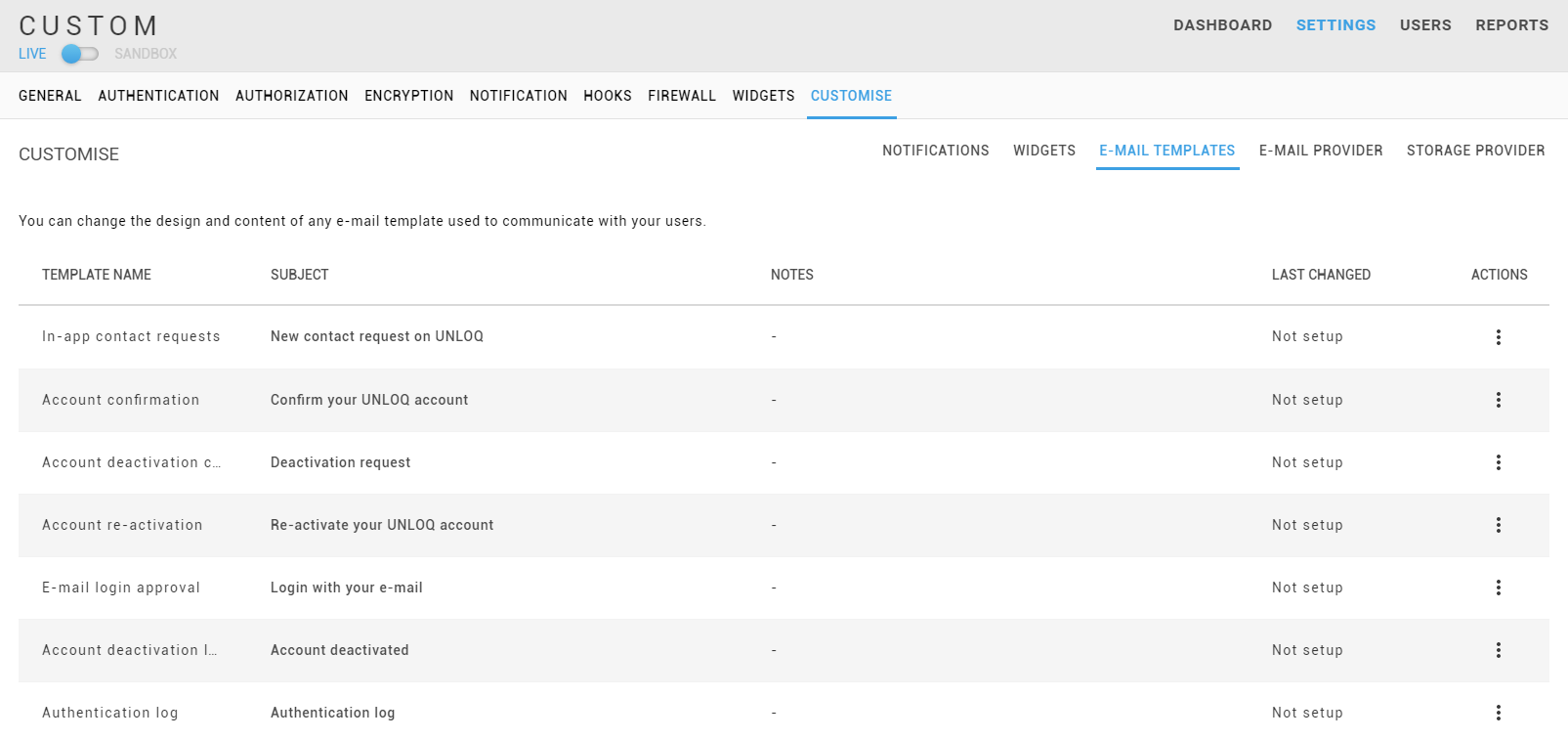Open actions menu for Account re-activation row
The height and width of the screenshot is (740, 1568).
pos(1498,525)
